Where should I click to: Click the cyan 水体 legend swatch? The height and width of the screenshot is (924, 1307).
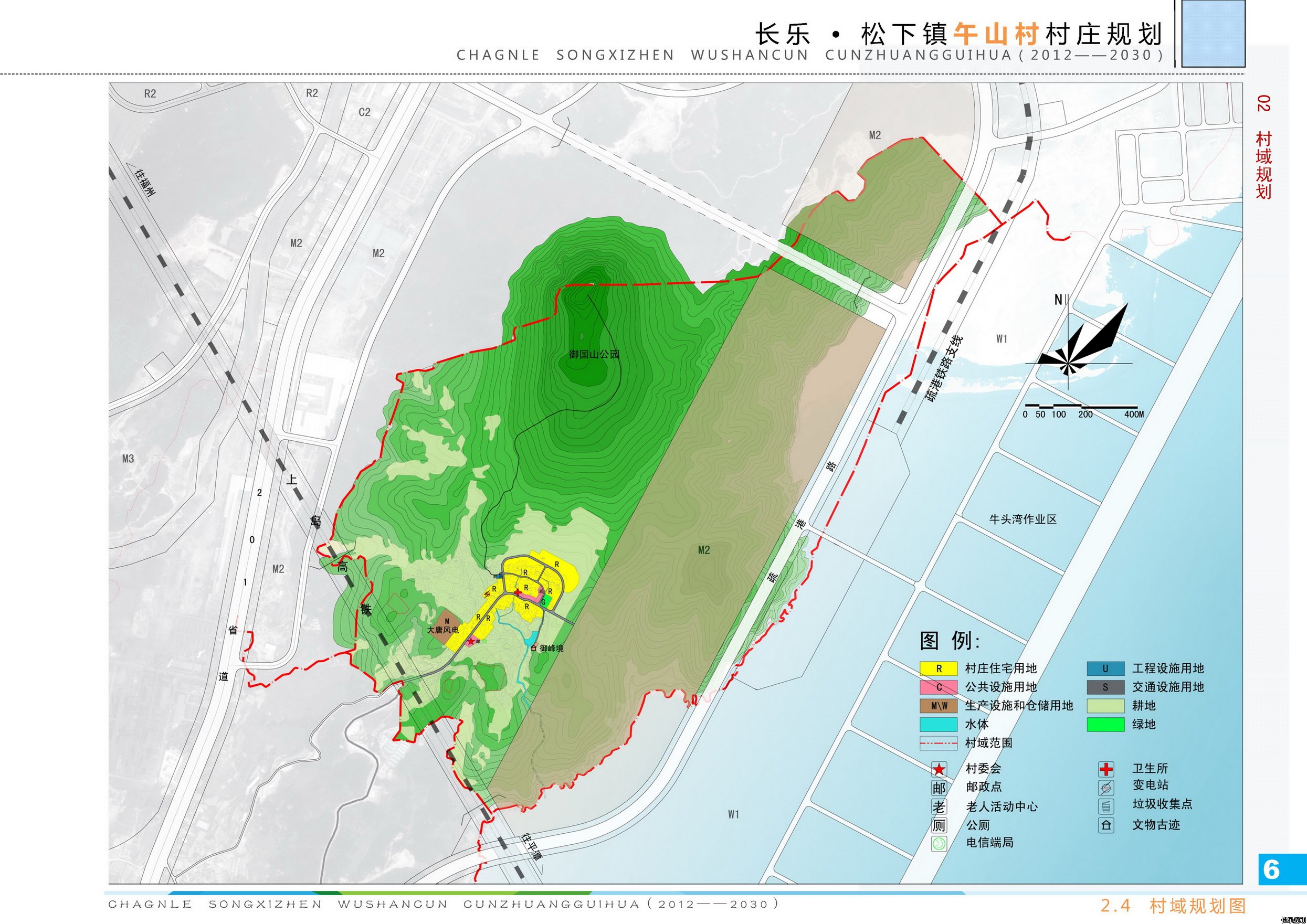tap(939, 725)
